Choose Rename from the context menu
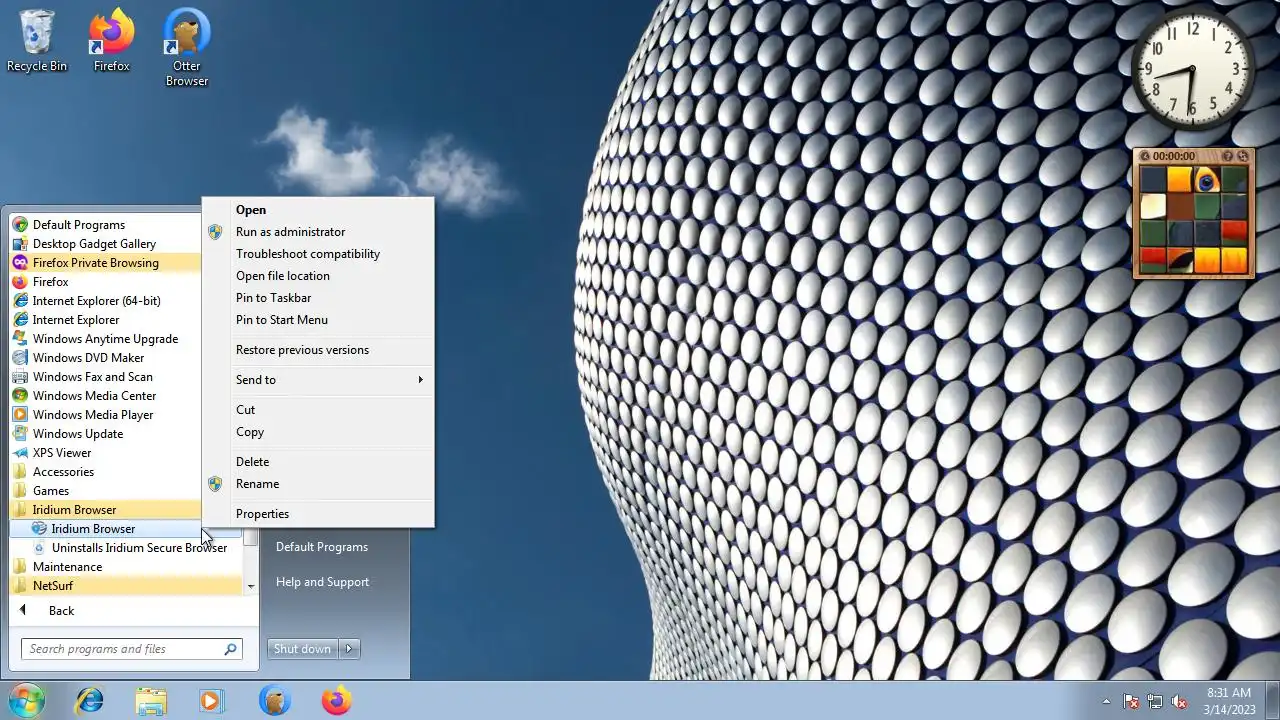Screen dimensions: 1280x720 point(318,484)
